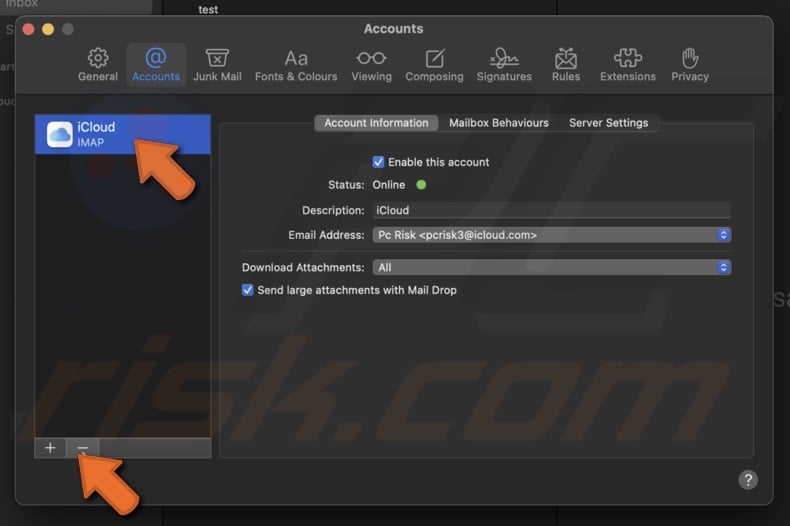The width and height of the screenshot is (790, 526).
Task: Open Composing preferences pane
Action: pyautogui.click(x=434, y=64)
